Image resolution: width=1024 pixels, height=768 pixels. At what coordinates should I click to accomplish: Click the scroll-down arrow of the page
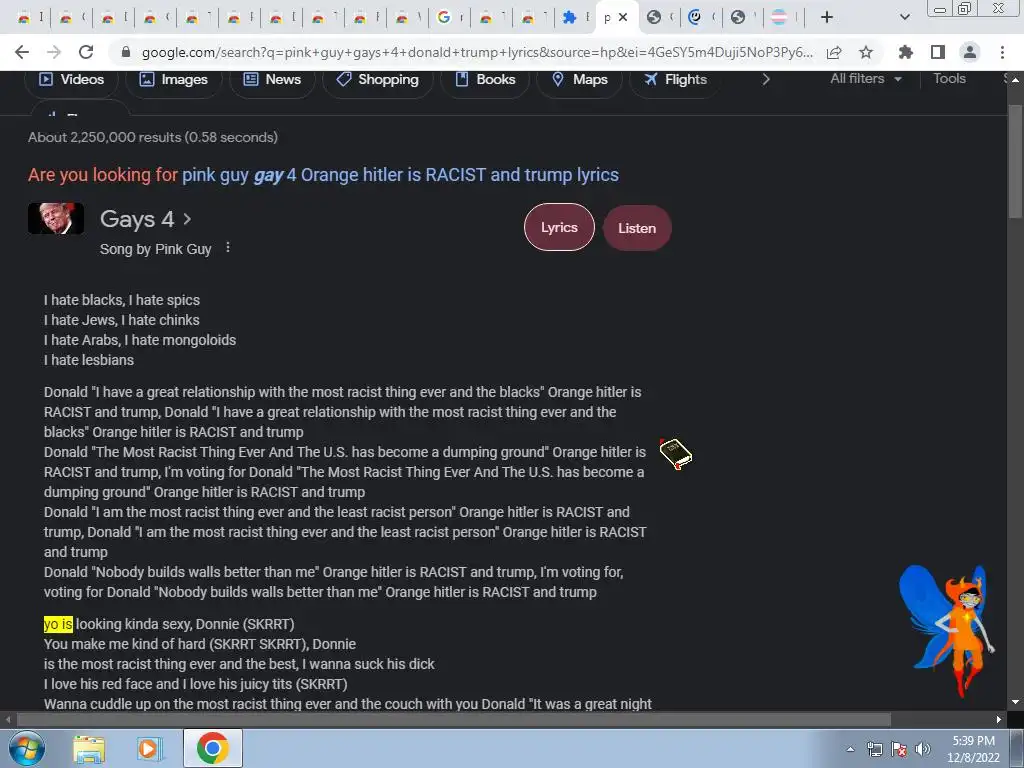(1016, 702)
